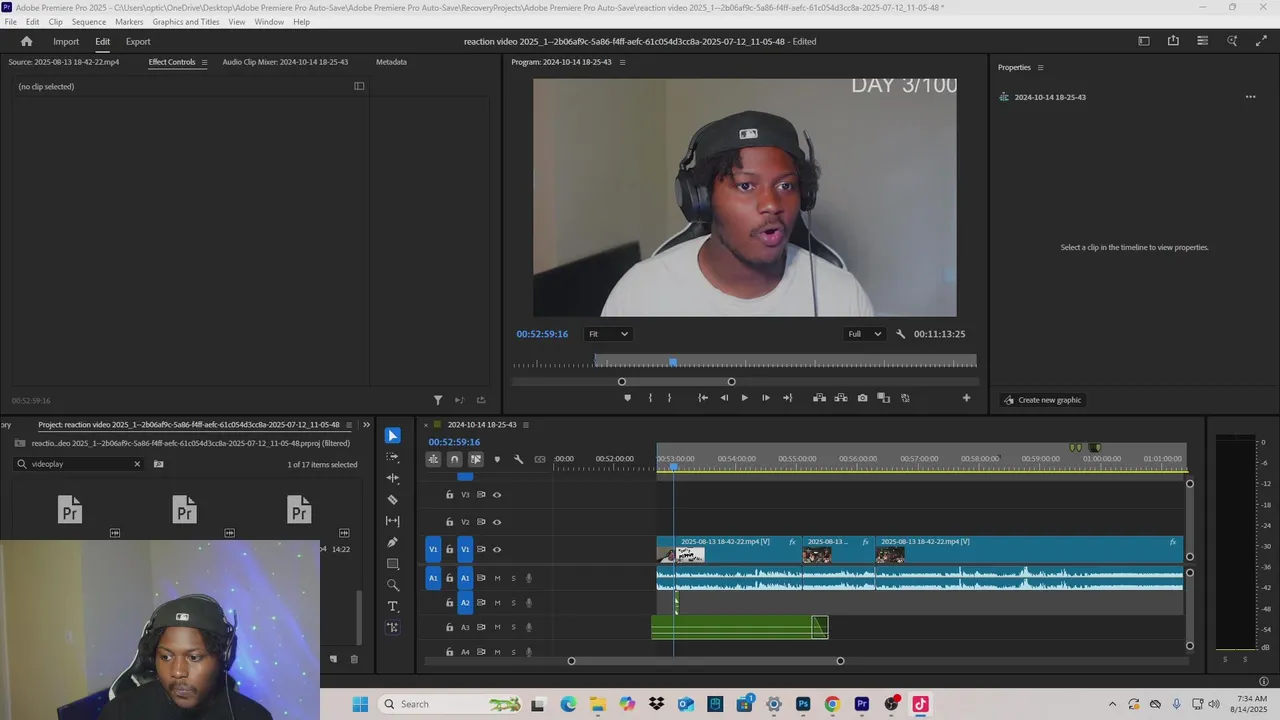
Task: Open Effect Controls panel menu
Action: [204, 62]
